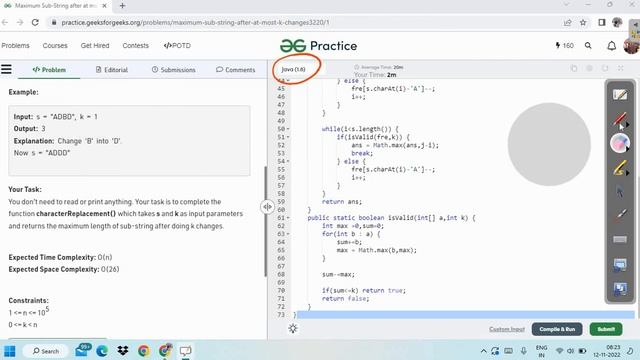Open the notifications bell
The width and height of the screenshot is (640, 360).
[611, 46]
